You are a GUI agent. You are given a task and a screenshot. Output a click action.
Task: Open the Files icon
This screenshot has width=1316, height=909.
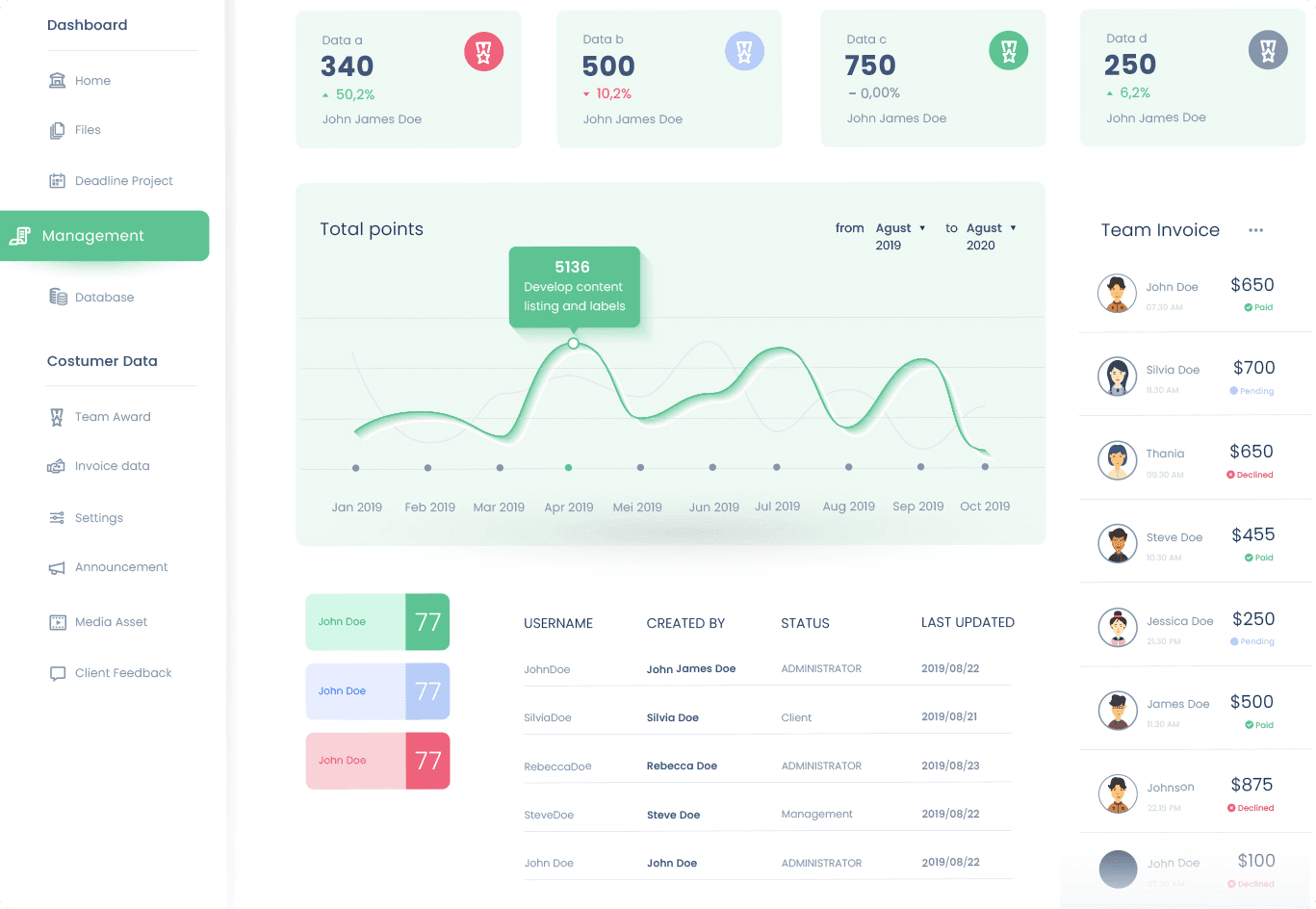(58, 130)
